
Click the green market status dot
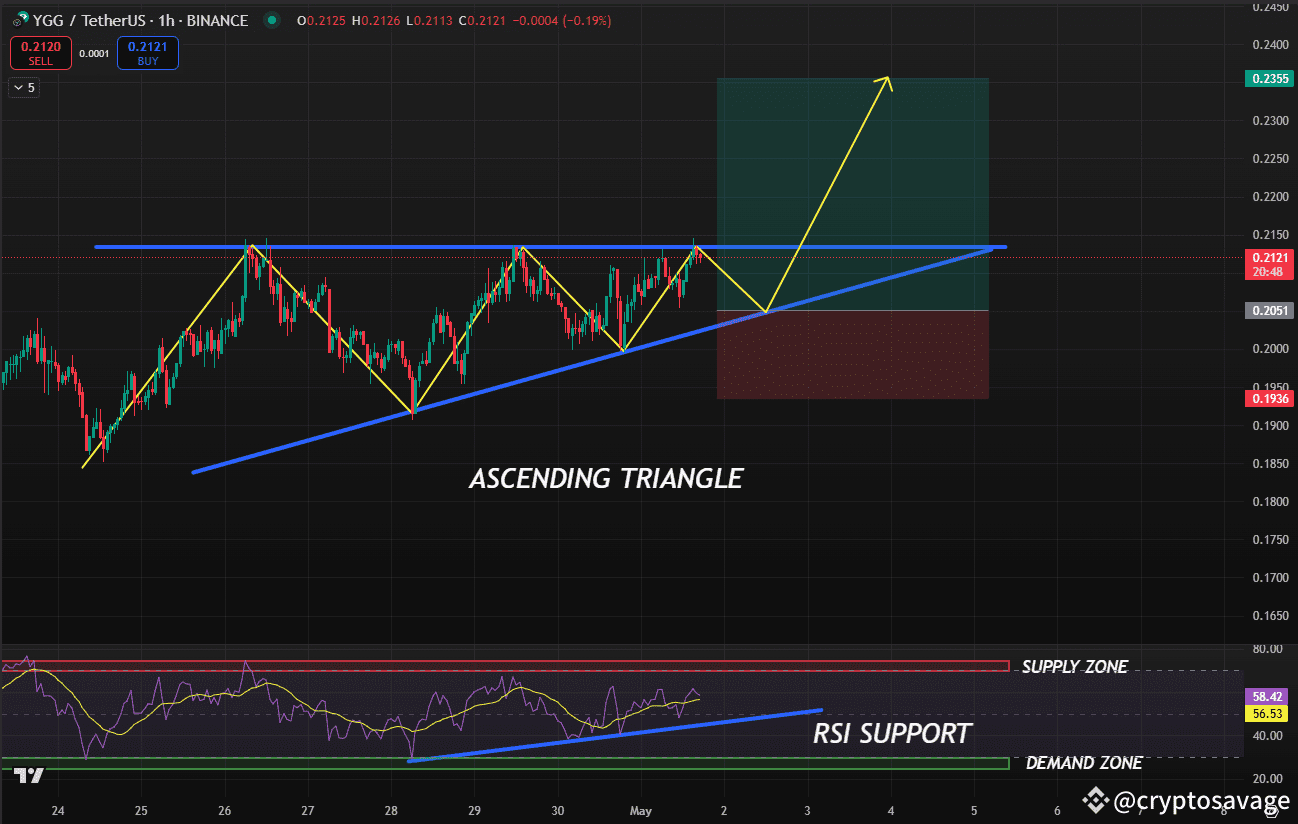click(270, 21)
